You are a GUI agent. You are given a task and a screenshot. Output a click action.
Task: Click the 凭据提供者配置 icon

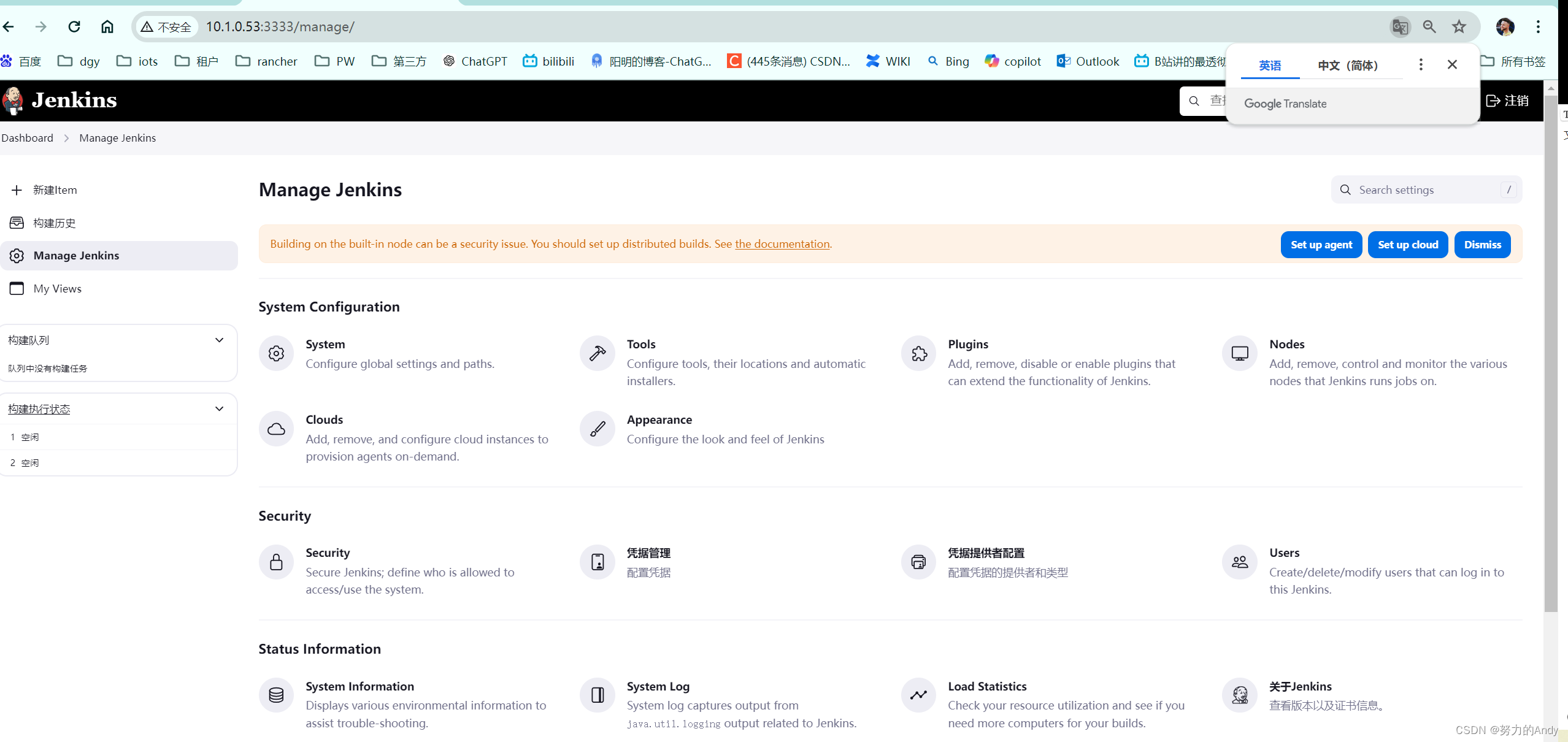(x=918, y=562)
